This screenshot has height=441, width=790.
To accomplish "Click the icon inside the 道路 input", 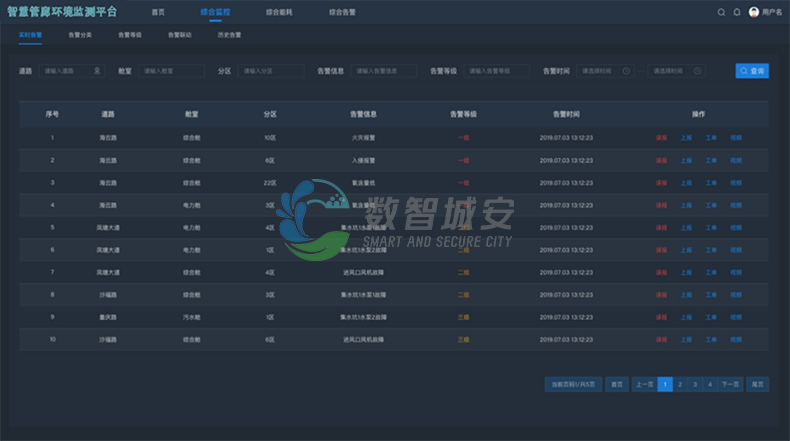I will click(x=97, y=71).
